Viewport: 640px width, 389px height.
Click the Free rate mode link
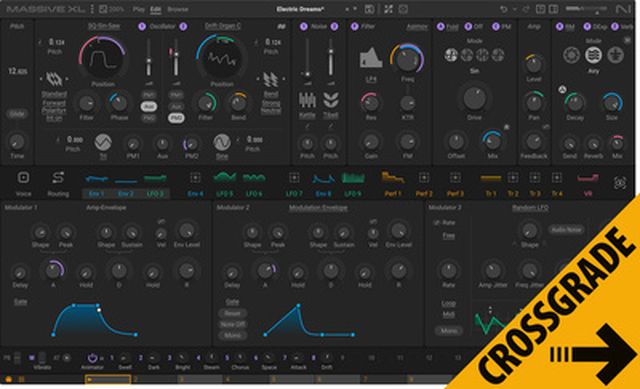tap(449, 236)
